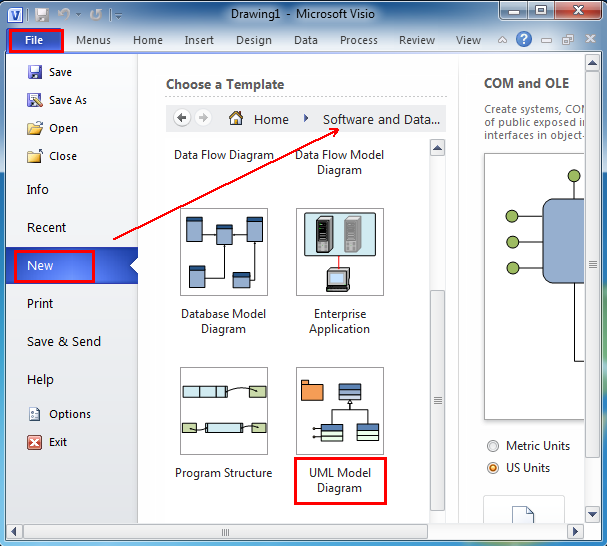Click the Visio application icon in title bar
607x546 pixels.
pyautogui.click(x=15, y=15)
